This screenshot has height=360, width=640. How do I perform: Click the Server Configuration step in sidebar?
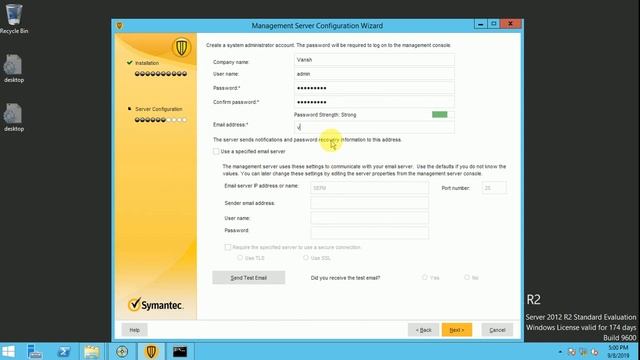pos(158,109)
